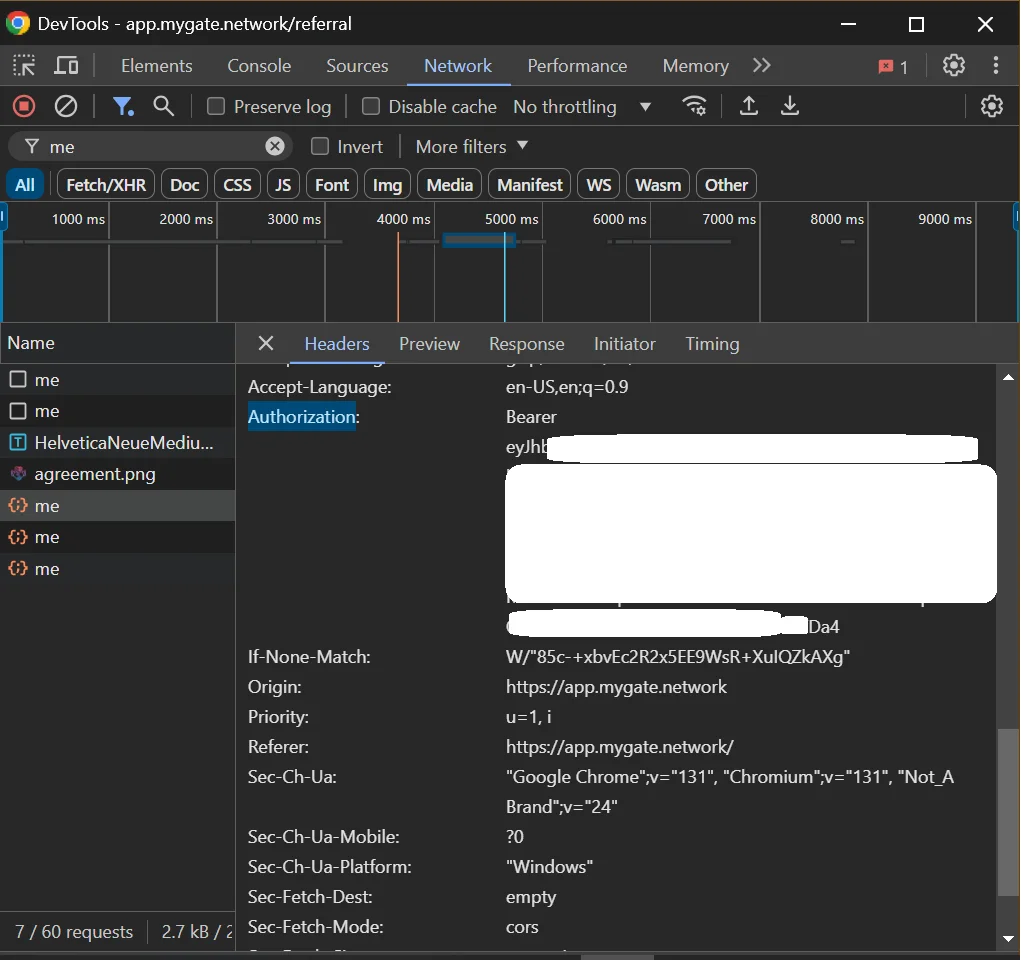The width and height of the screenshot is (1021, 960).
Task: Switch to the Initiator tab
Action: [624, 343]
